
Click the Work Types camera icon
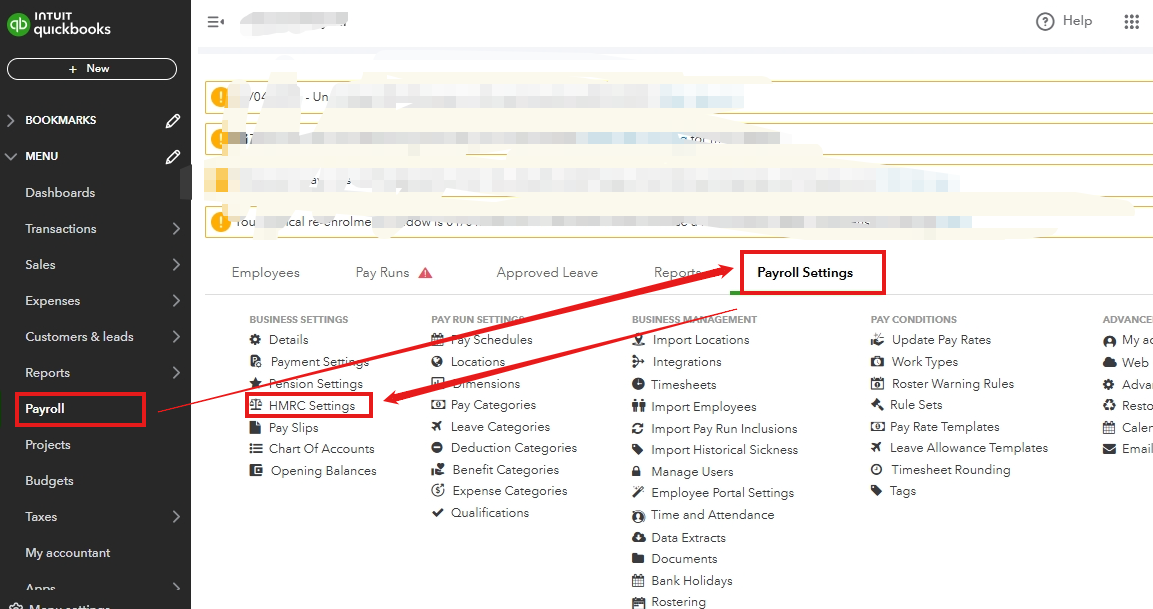(x=877, y=362)
